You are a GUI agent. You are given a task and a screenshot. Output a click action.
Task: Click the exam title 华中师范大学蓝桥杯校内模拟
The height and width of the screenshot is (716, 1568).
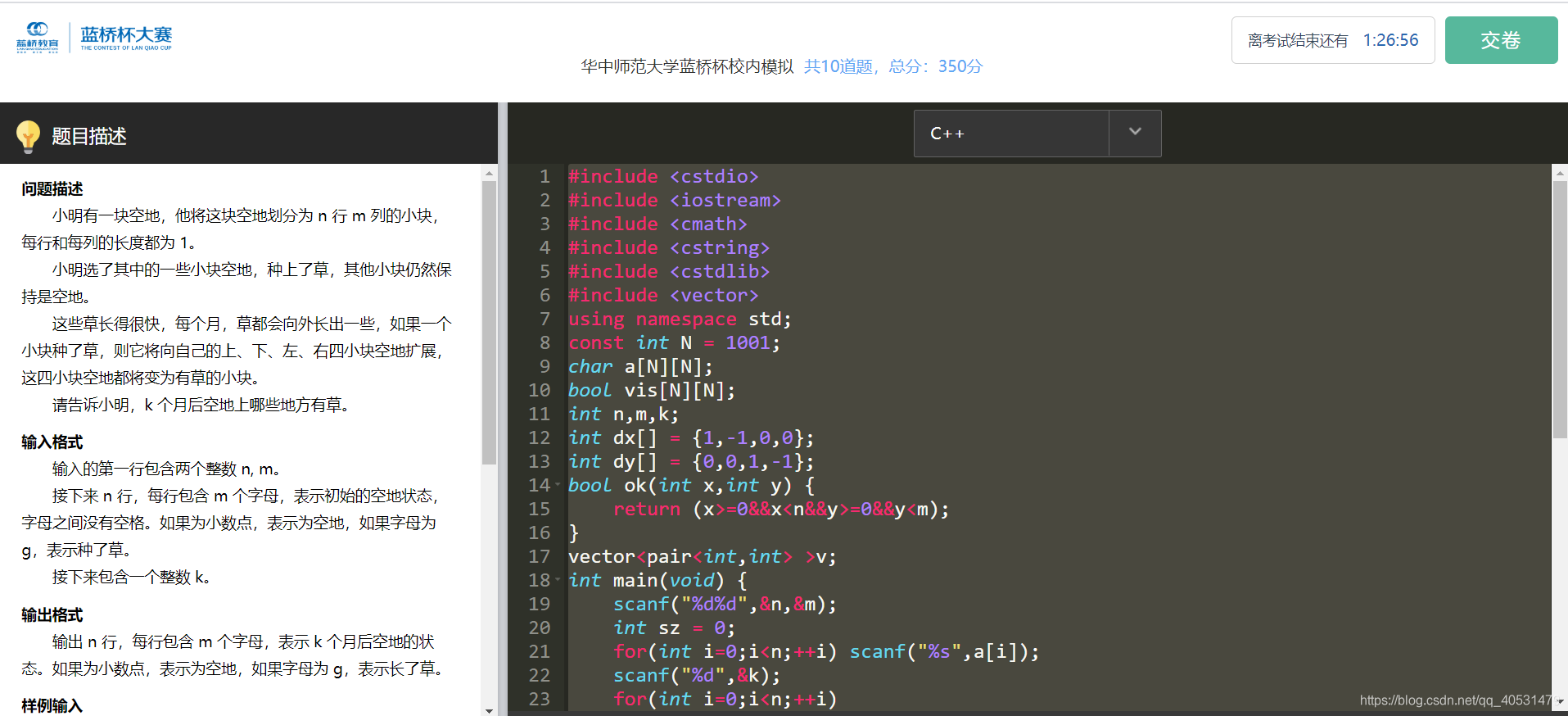(x=687, y=66)
